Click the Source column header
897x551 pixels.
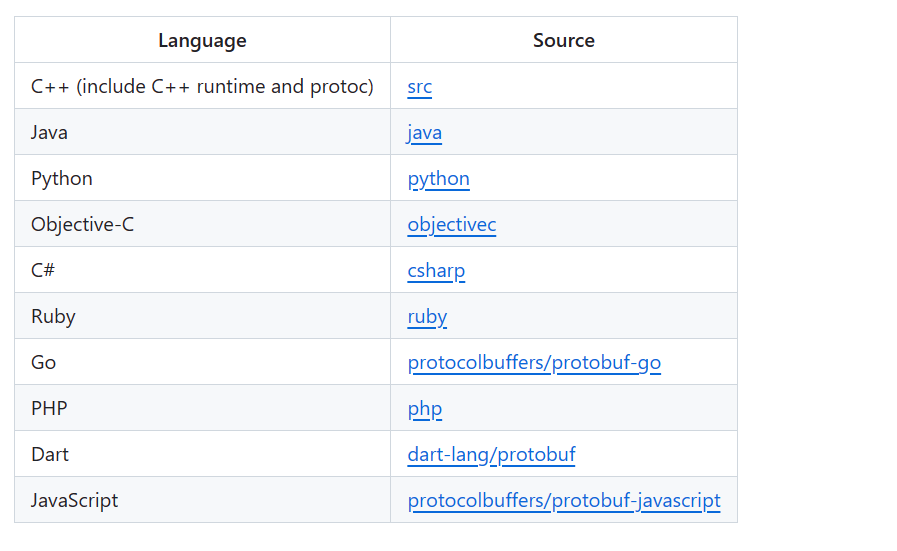[563, 41]
